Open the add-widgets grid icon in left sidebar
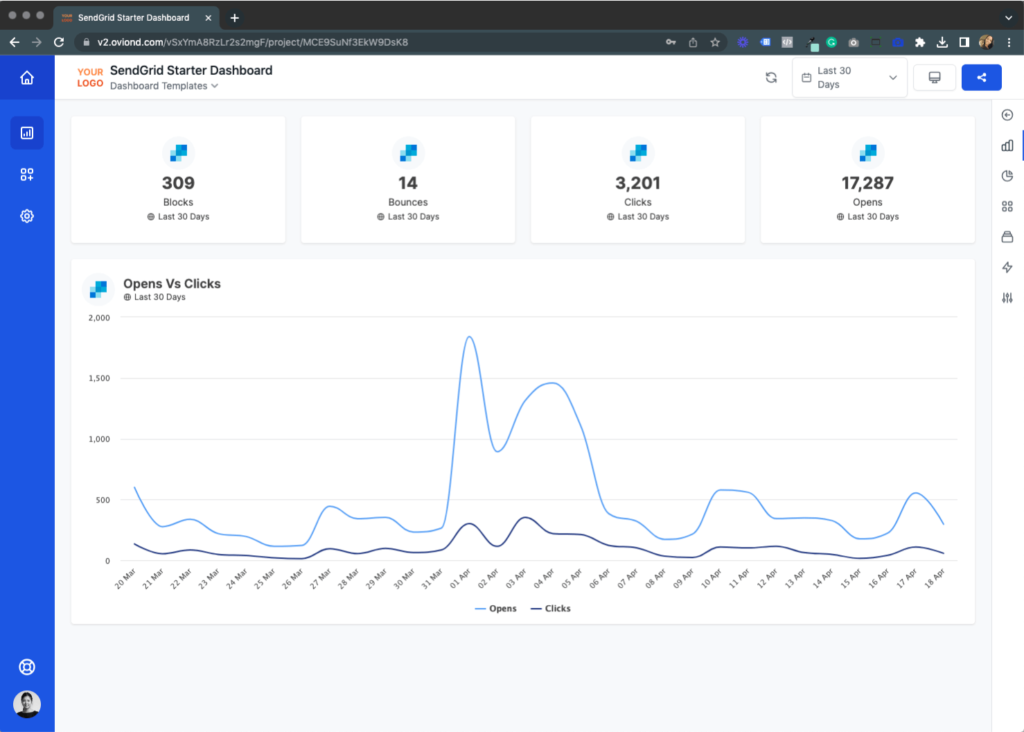 pos(27,174)
